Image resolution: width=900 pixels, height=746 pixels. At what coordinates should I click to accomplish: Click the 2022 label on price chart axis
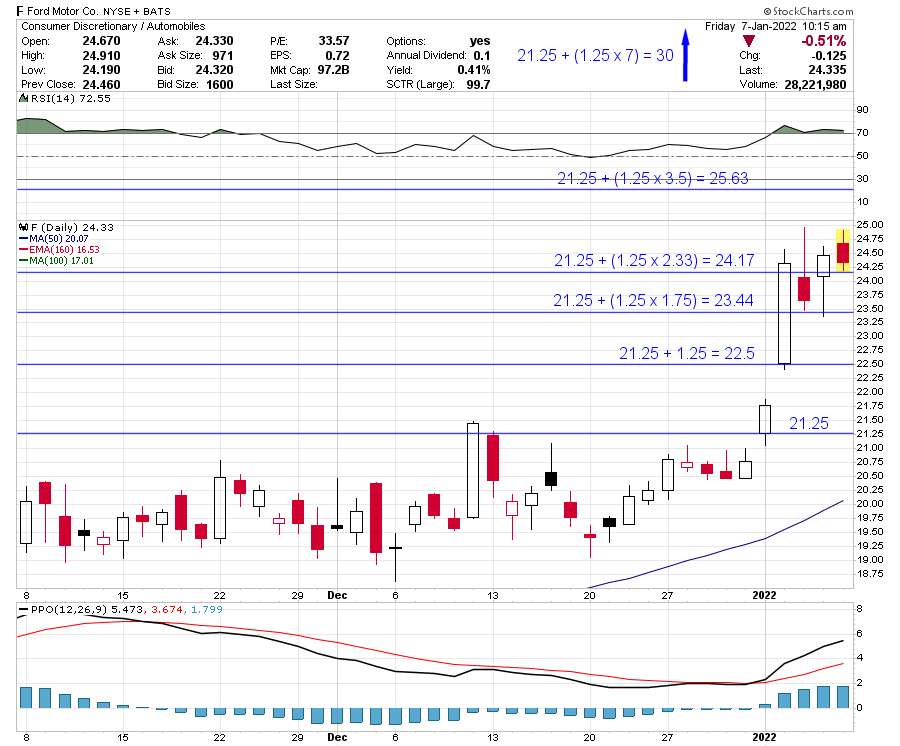click(x=764, y=595)
